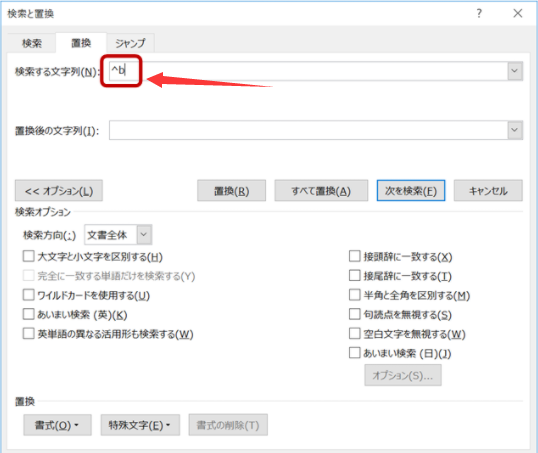Image resolution: width=538 pixels, height=453 pixels.
Task: Click the 検索する文字列 input field
Action: pos(308,71)
